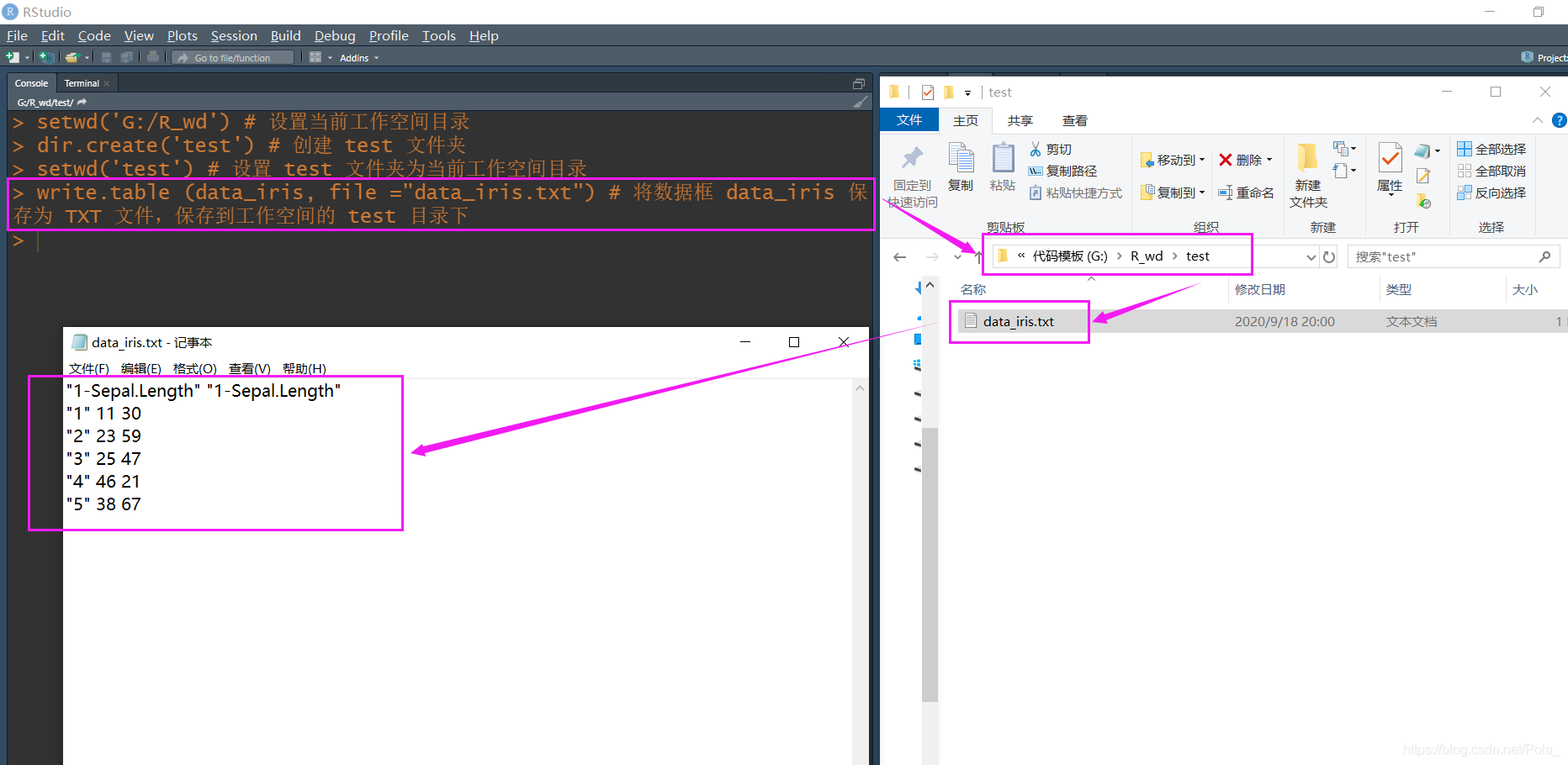Screen dimensions: 1568x765
Task: Open the RStudio Debug menu
Action: tap(335, 35)
